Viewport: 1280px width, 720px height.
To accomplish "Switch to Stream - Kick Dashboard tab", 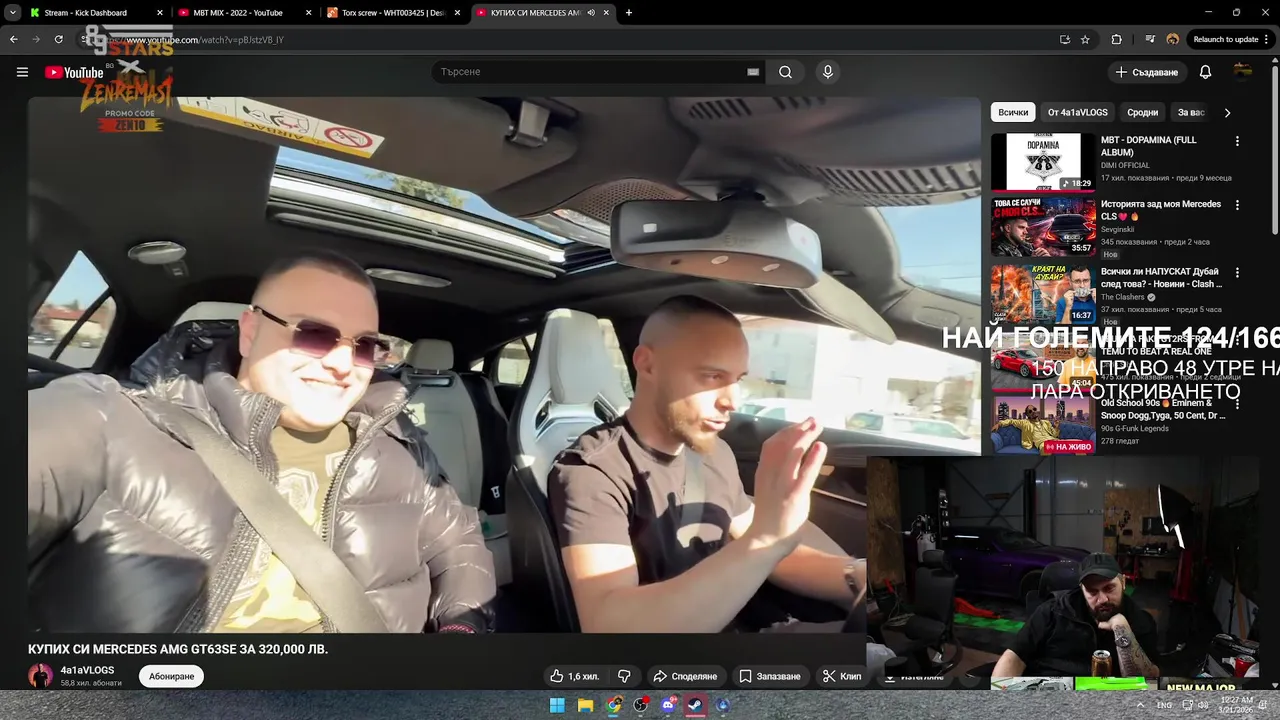I will pos(86,13).
